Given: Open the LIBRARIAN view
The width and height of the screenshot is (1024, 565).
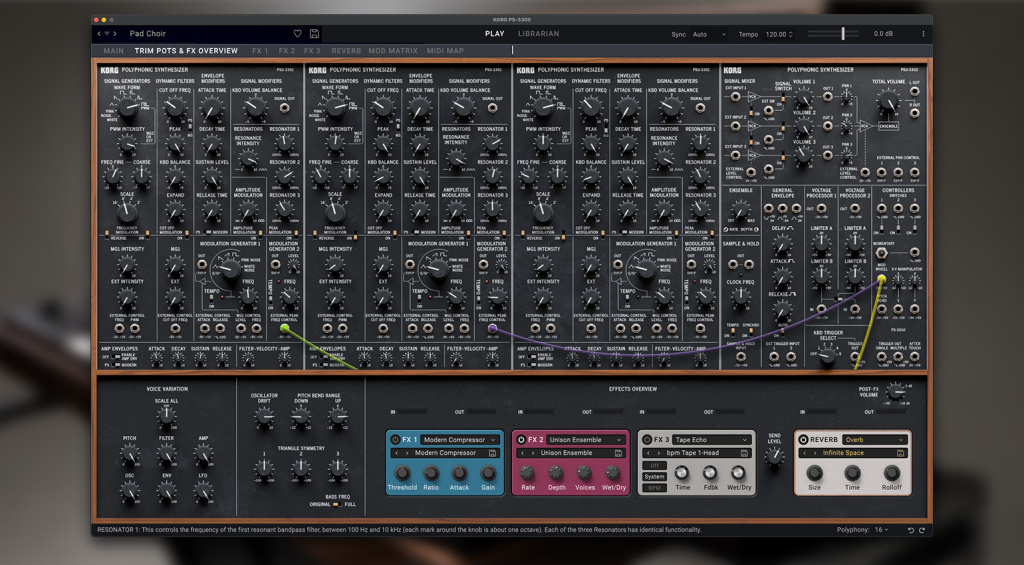Looking at the screenshot, I should click(x=538, y=34).
